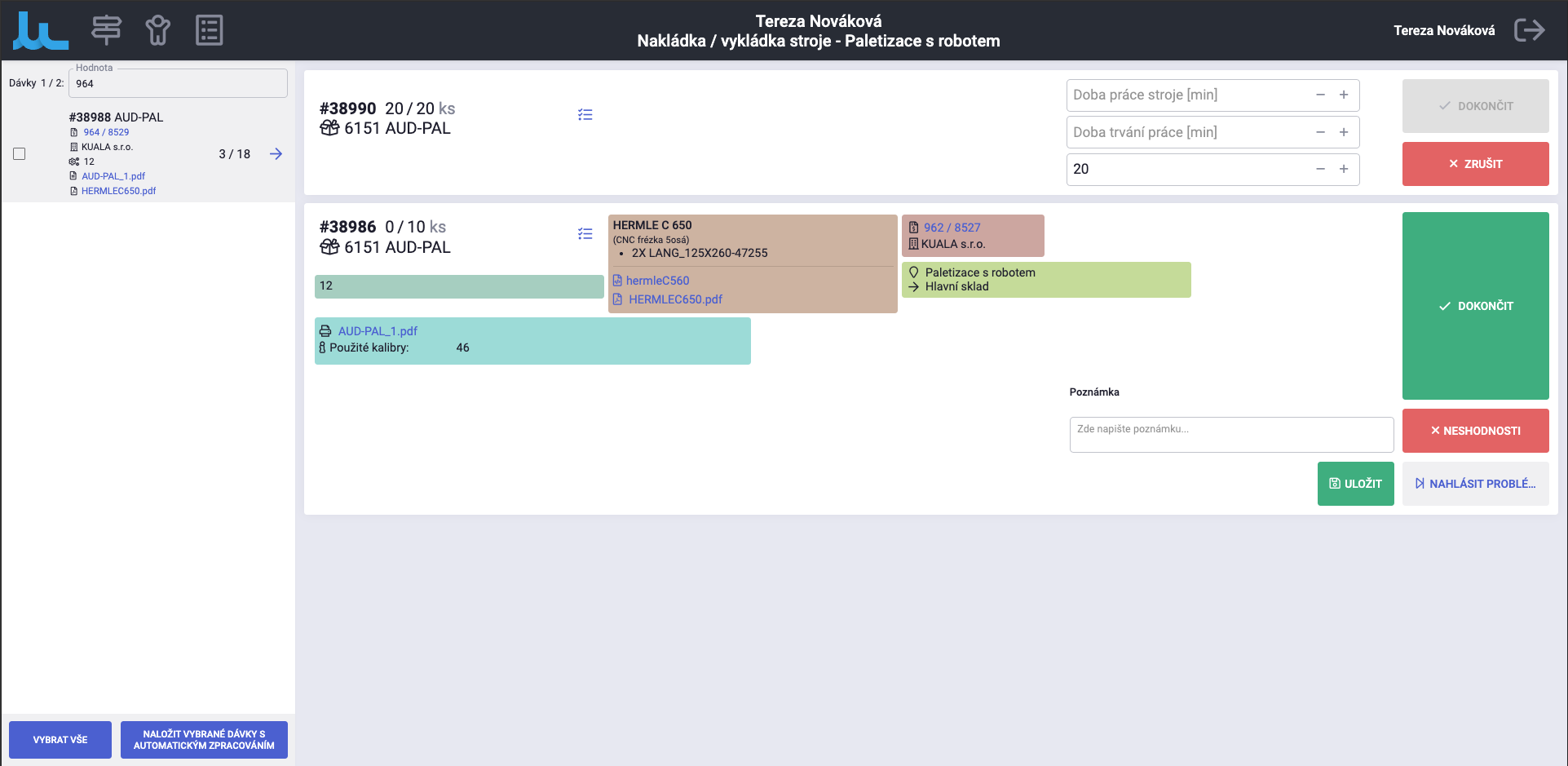Tick the checkbox for batch #38988
This screenshot has width=1568, height=766.
[20, 154]
